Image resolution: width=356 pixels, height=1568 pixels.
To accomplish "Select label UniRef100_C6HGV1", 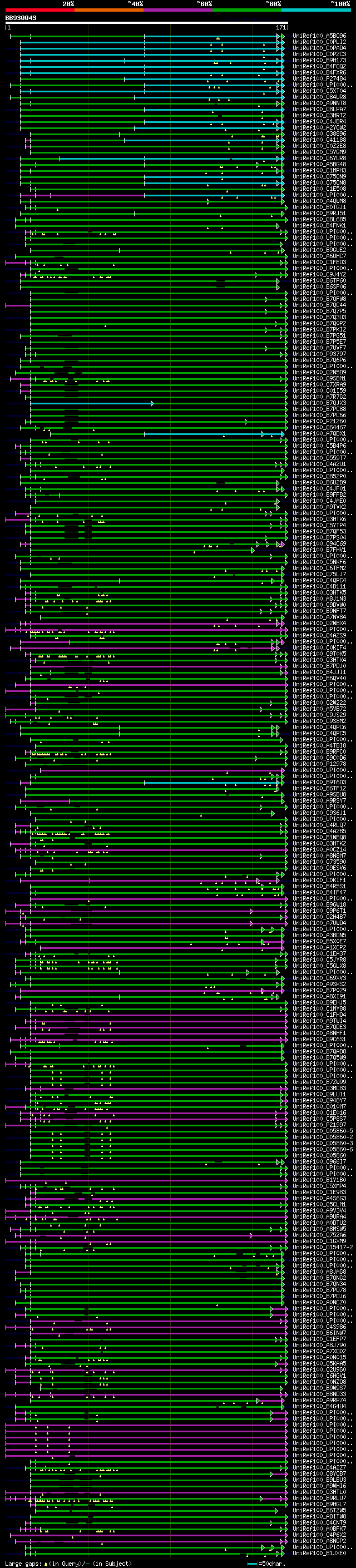I will (x=319, y=1376).
